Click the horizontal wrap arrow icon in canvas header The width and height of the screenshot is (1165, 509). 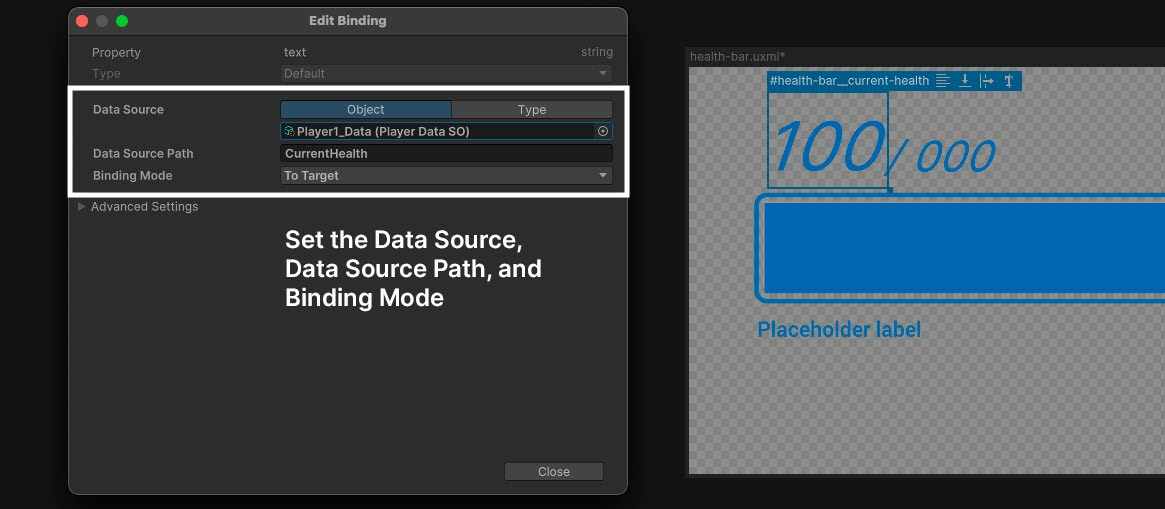pyautogui.click(x=986, y=81)
